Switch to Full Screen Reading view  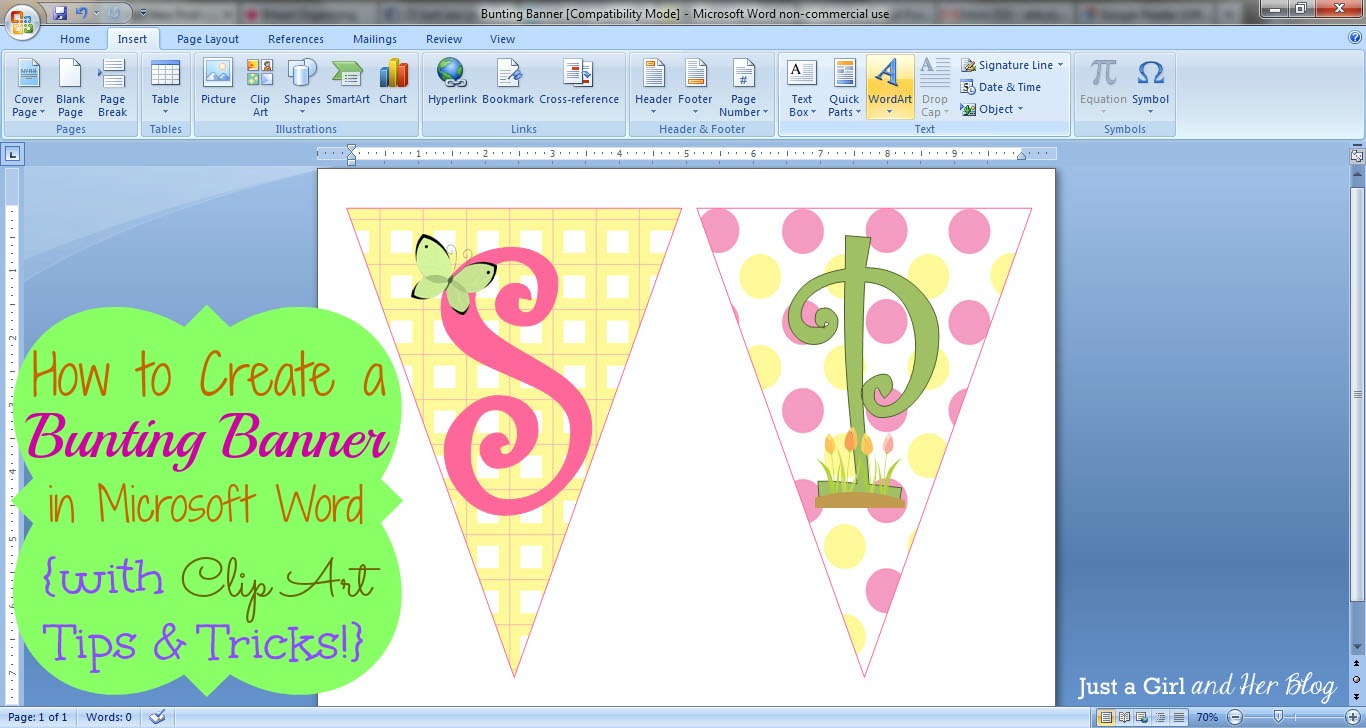(x=1123, y=717)
